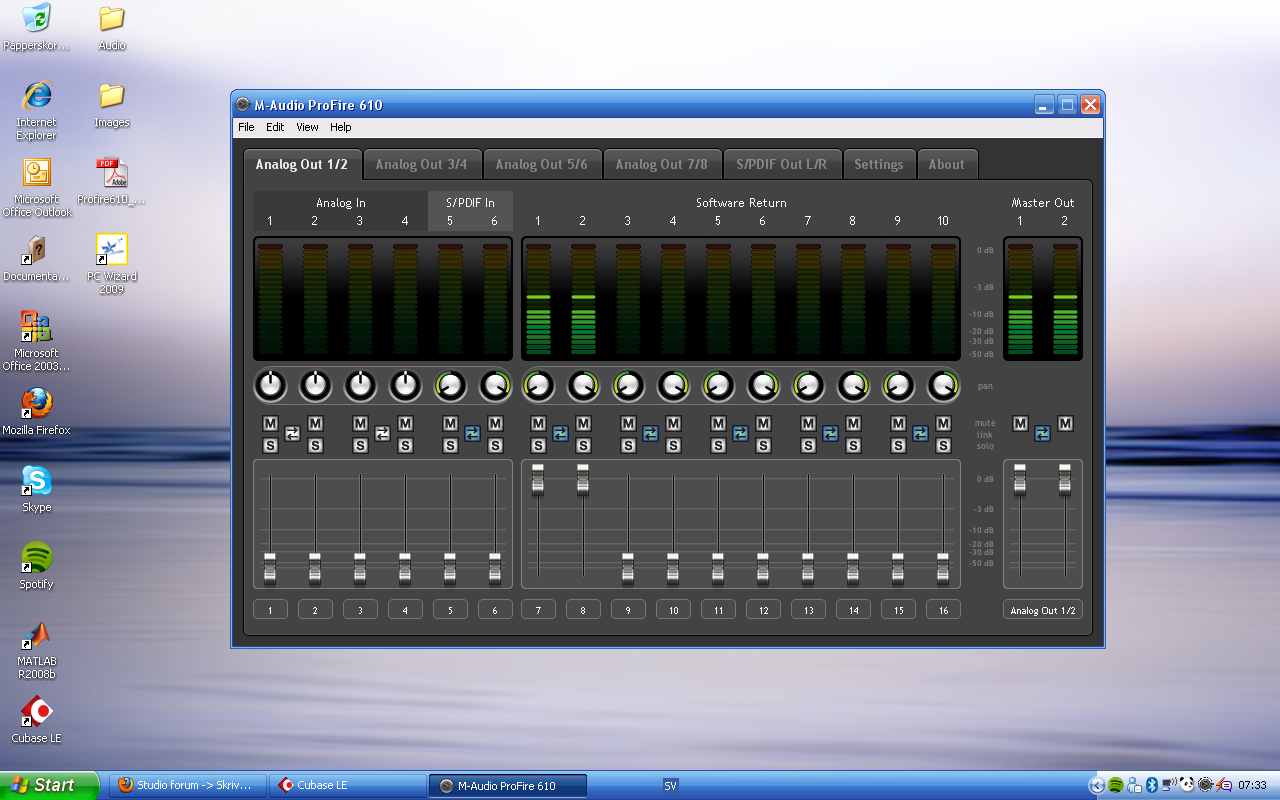The height and width of the screenshot is (800, 1280).
Task: Select the Images folder on desktop
Action: click(112, 103)
